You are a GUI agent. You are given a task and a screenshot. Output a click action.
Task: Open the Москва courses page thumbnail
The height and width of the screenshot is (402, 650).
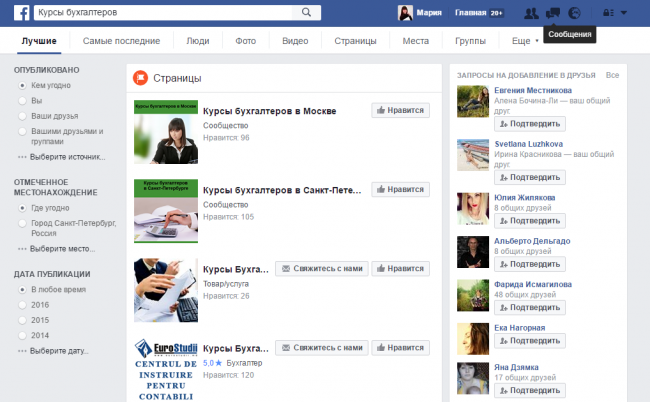(x=166, y=132)
